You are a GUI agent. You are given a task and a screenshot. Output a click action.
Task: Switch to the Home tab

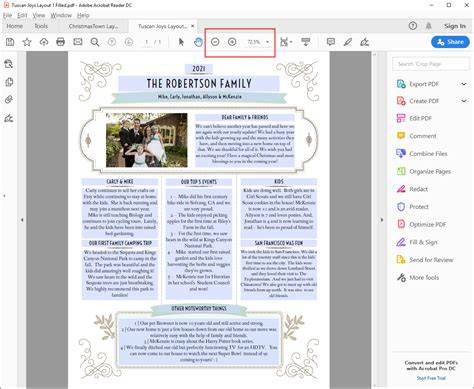(15, 26)
